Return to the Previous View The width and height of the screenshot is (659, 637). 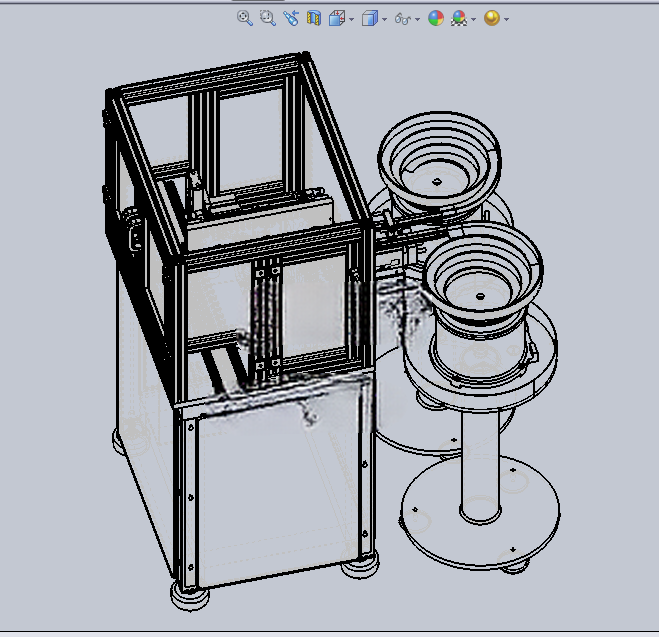tap(291, 18)
